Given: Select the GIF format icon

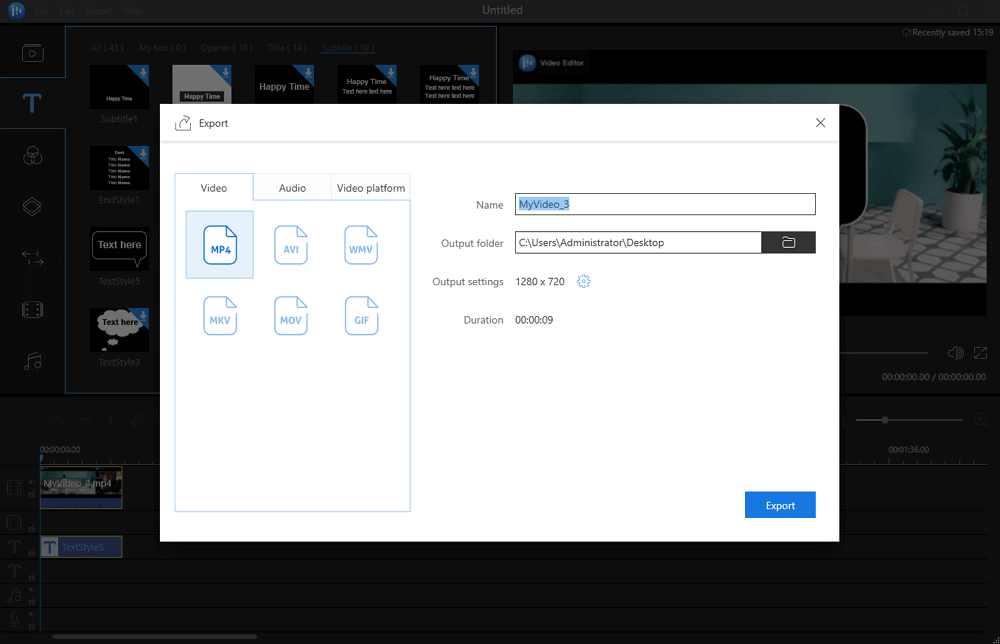Looking at the screenshot, I should [x=361, y=316].
